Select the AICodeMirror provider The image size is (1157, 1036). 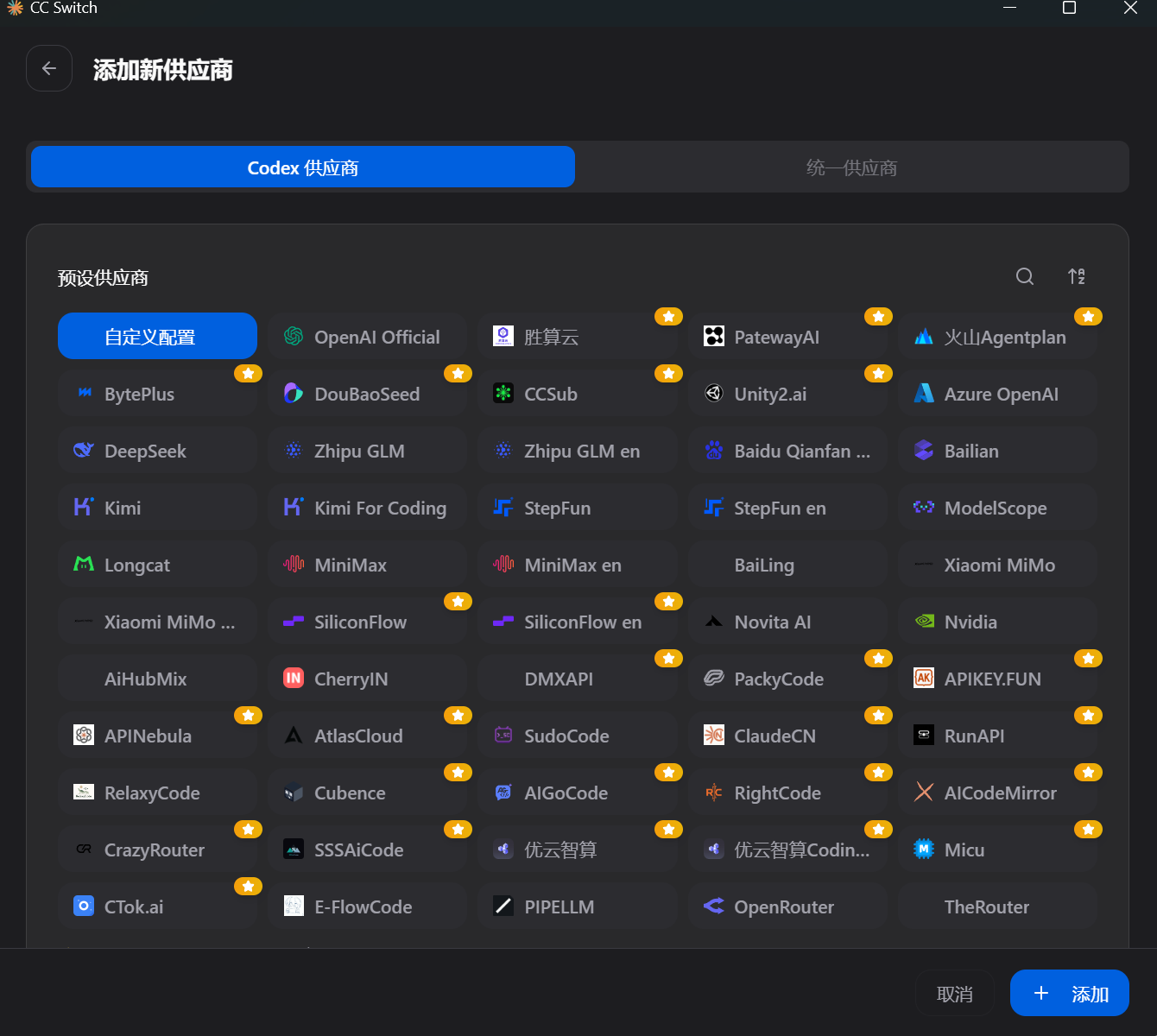[997, 792]
